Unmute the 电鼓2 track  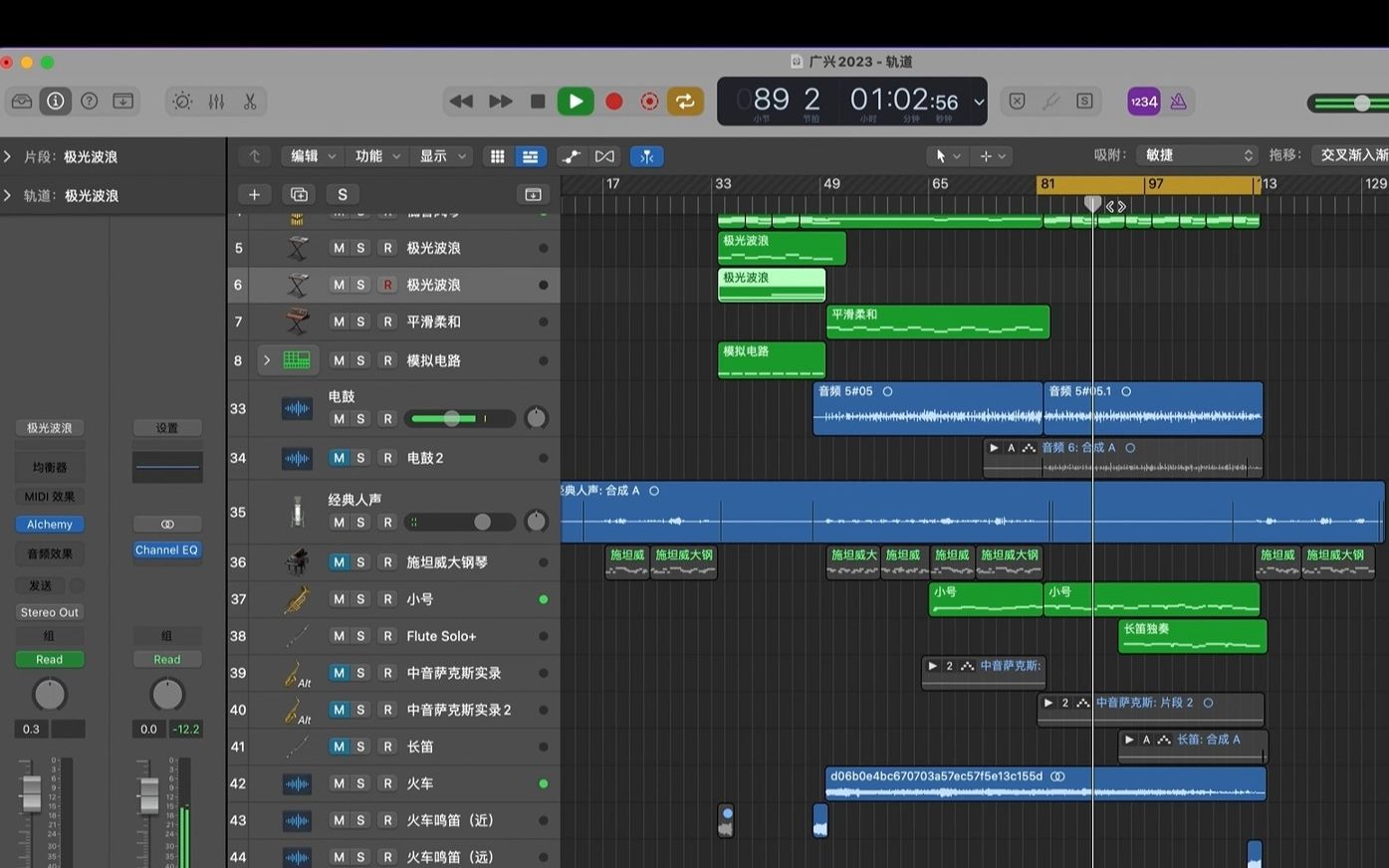click(x=339, y=458)
